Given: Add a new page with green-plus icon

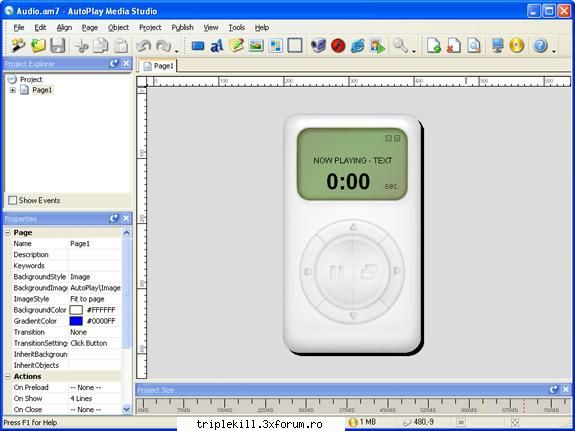Looking at the screenshot, I should coord(434,46).
